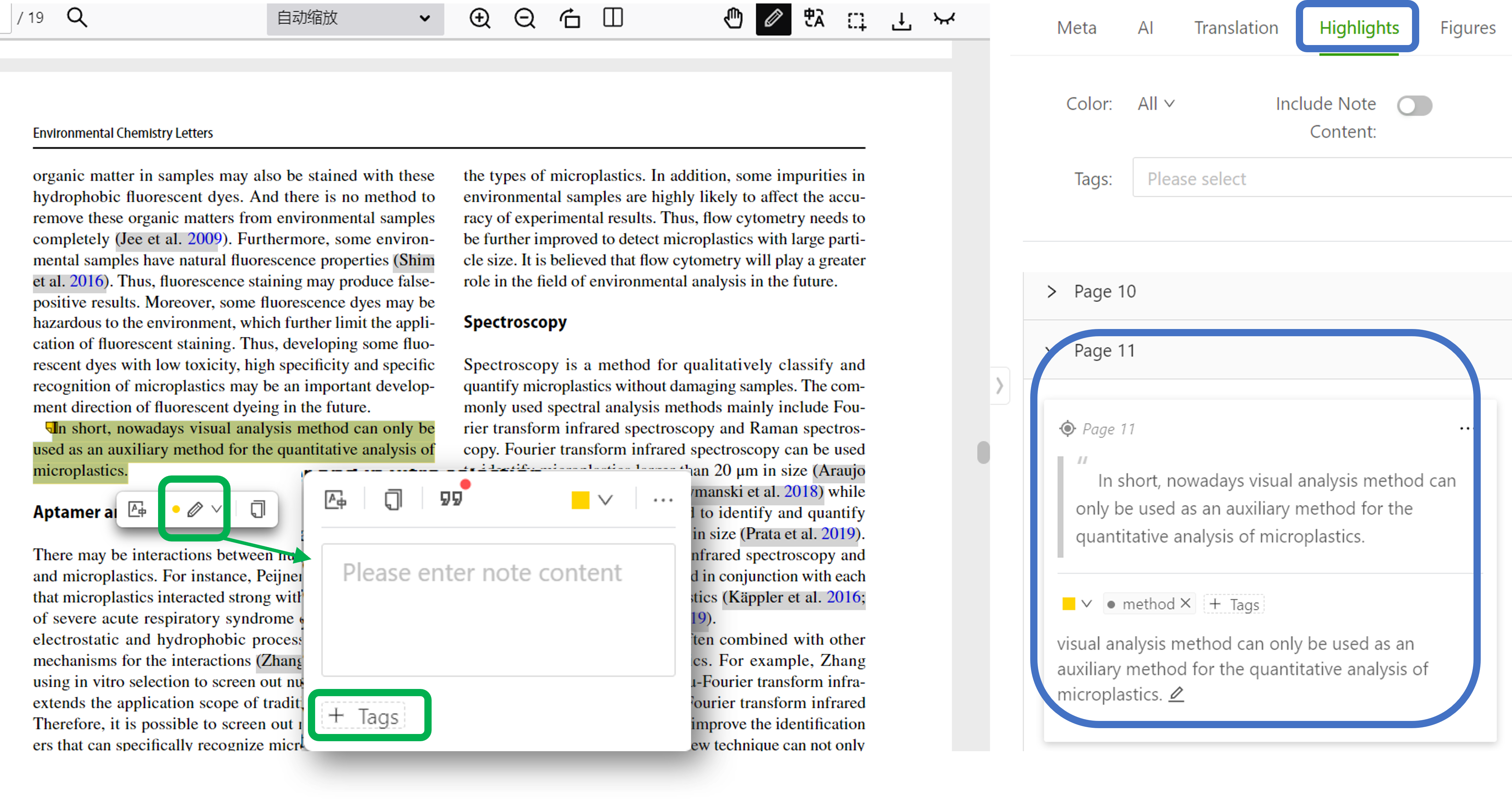Screen dimensions: 1512x800
Task: Edit the note with the pencil icon
Action: [x=1176, y=695]
